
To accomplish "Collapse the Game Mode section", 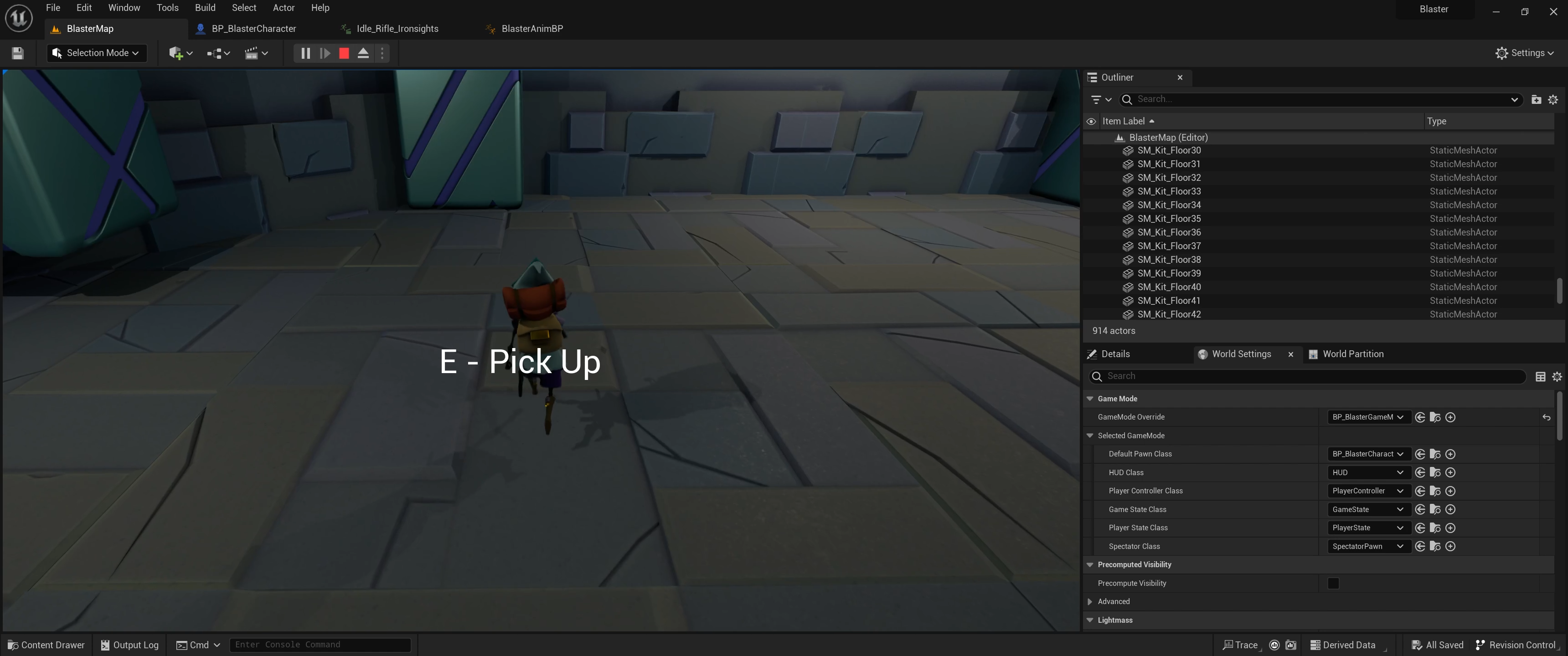I will click(1089, 399).
